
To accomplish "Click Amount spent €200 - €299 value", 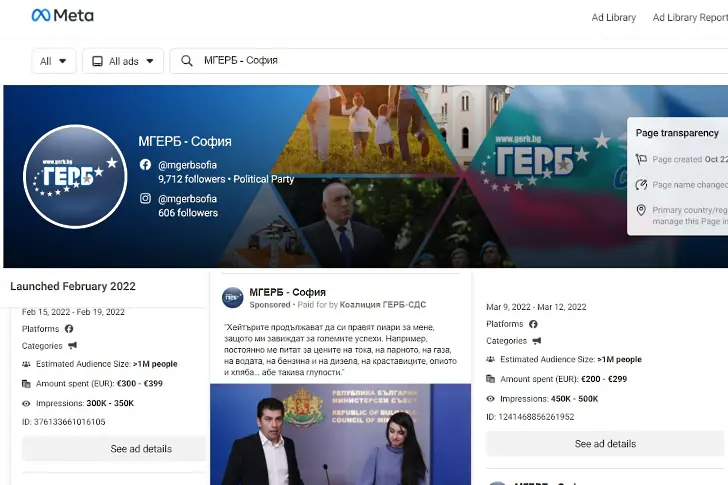I will click(604, 379).
